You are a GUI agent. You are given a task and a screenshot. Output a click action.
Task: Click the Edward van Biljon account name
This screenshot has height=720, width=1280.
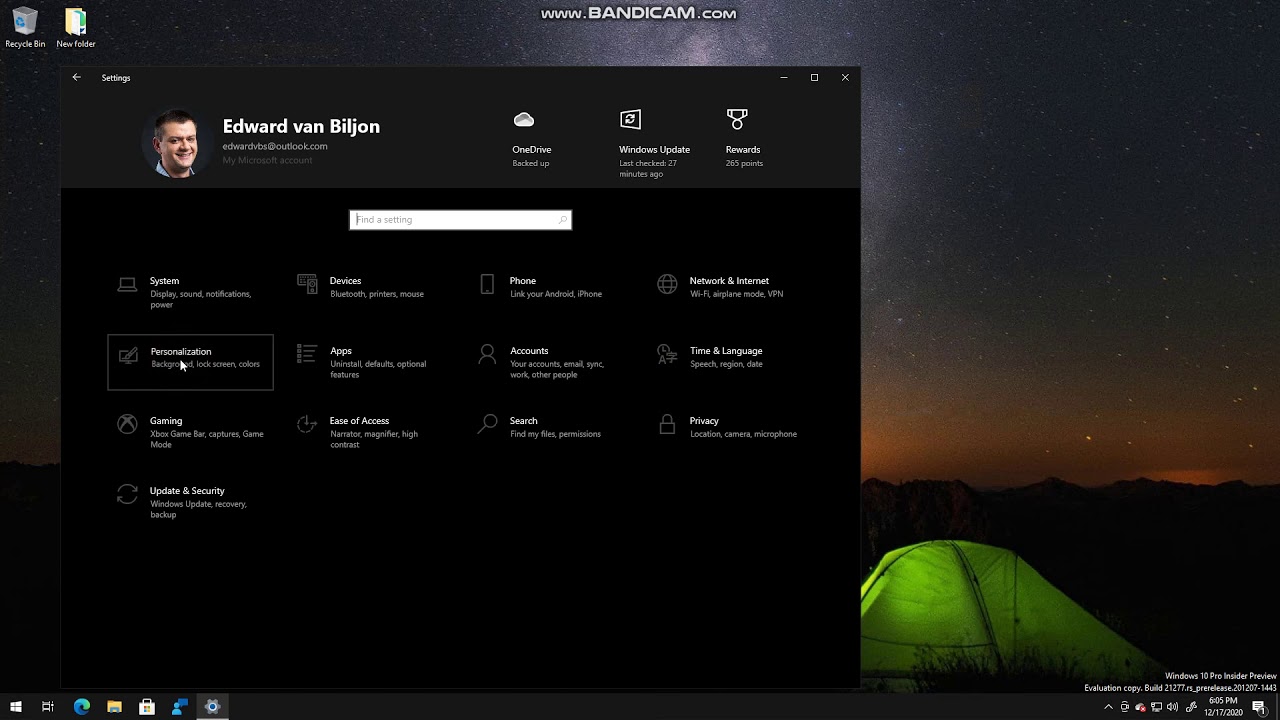(x=301, y=126)
